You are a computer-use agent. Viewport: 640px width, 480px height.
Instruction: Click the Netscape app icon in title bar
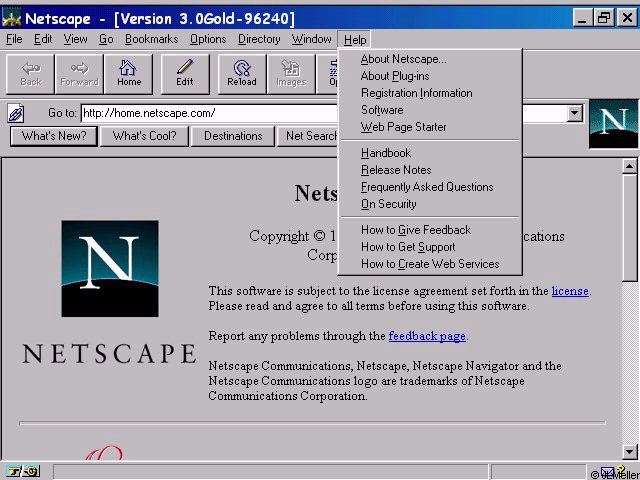(x=11, y=18)
